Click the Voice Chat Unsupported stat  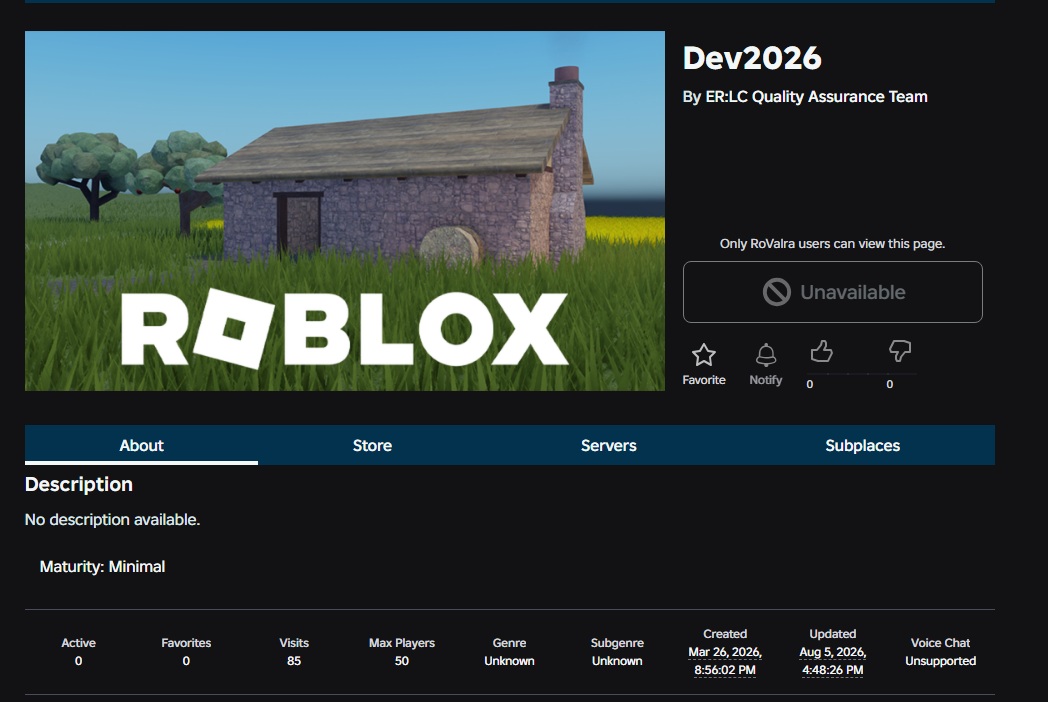pos(940,652)
